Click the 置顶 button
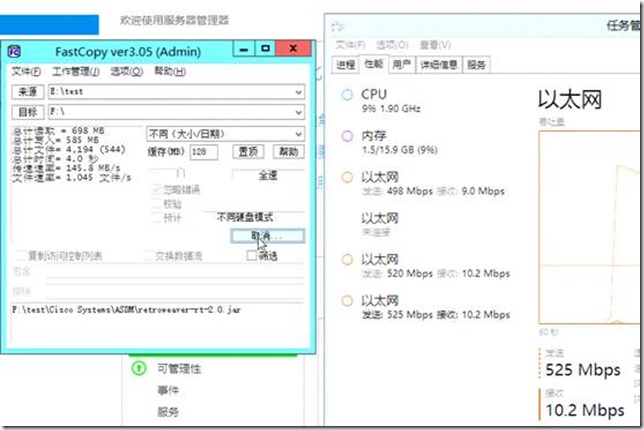 (248, 152)
